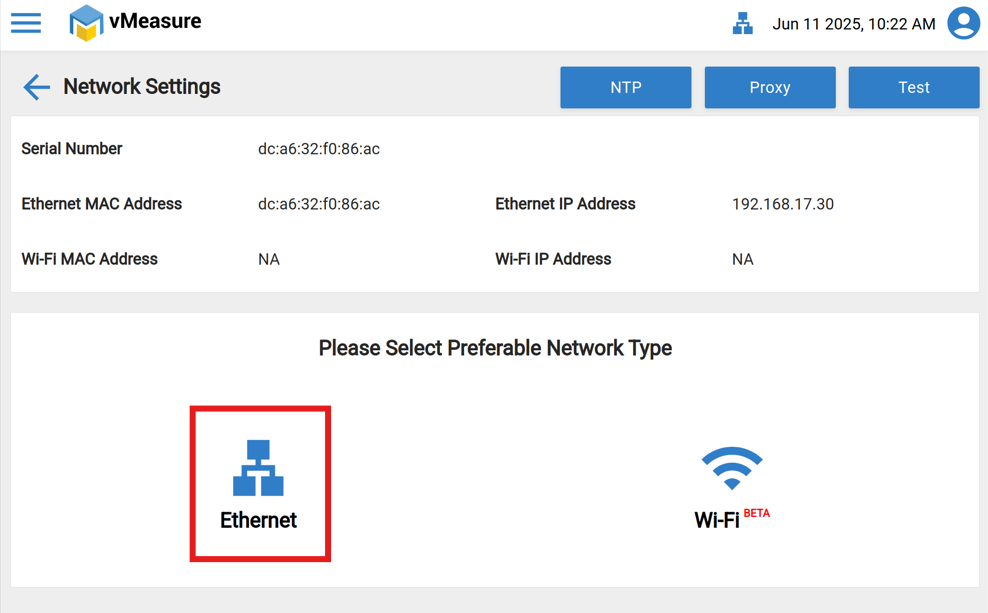Open the user profile account icon
Screen dimensions: 988x613
(963, 23)
